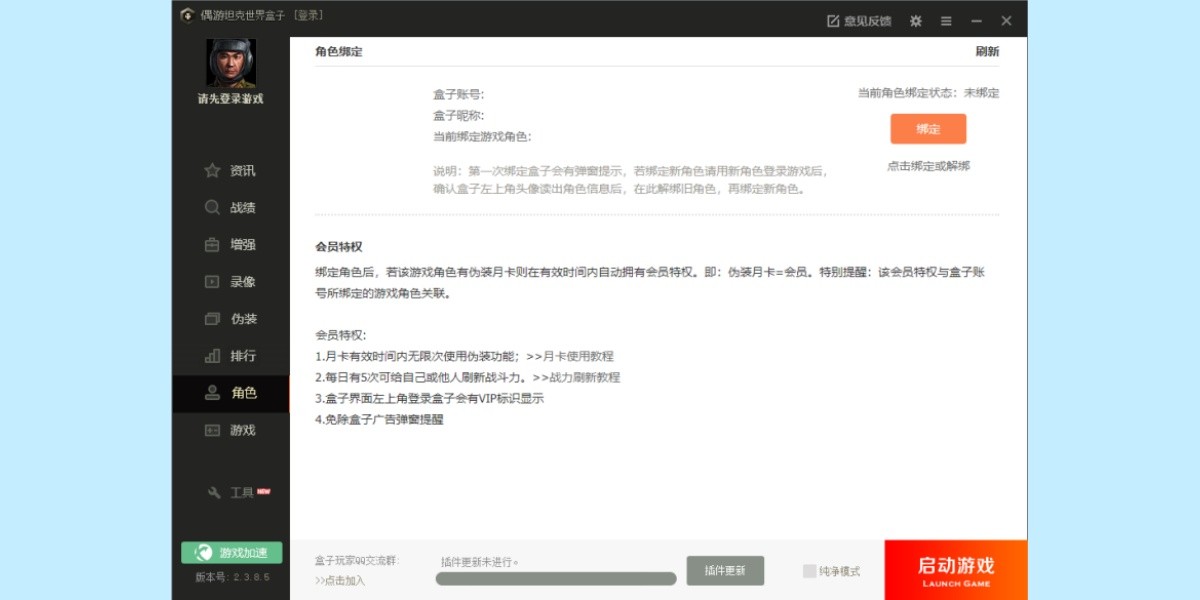The image size is (1200, 600).
Task: Enable the 纯净模式 checkbox
Action: click(809, 571)
